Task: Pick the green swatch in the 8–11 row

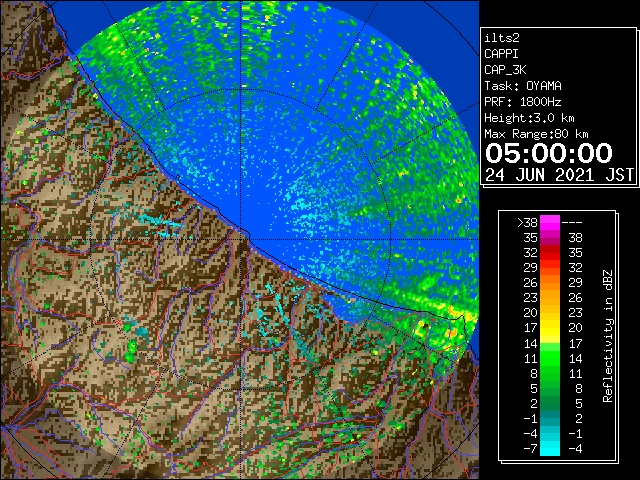Action: 550,373
